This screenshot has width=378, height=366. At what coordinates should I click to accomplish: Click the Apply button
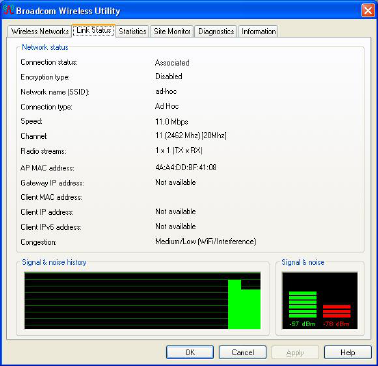pyautogui.click(x=295, y=352)
